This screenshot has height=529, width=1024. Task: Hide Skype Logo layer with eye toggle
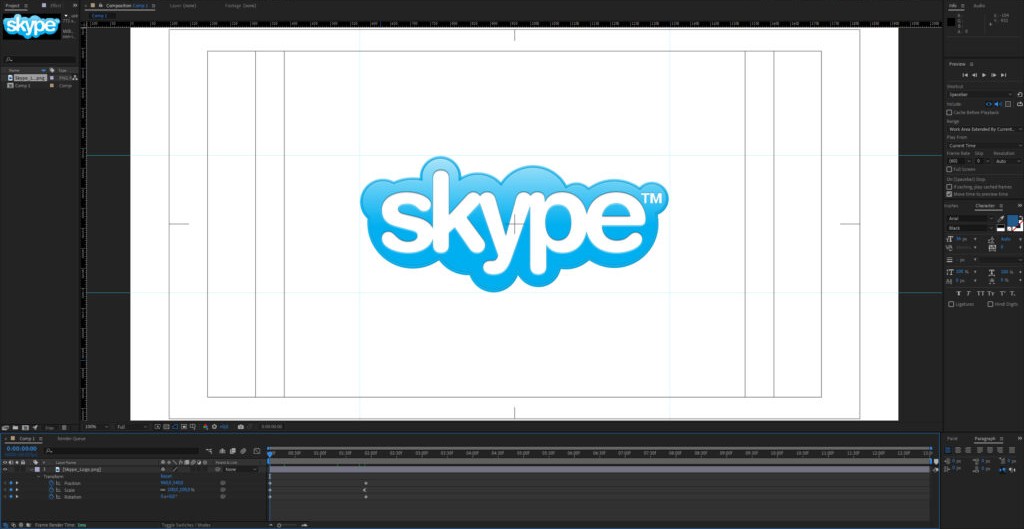pyautogui.click(x=5, y=470)
